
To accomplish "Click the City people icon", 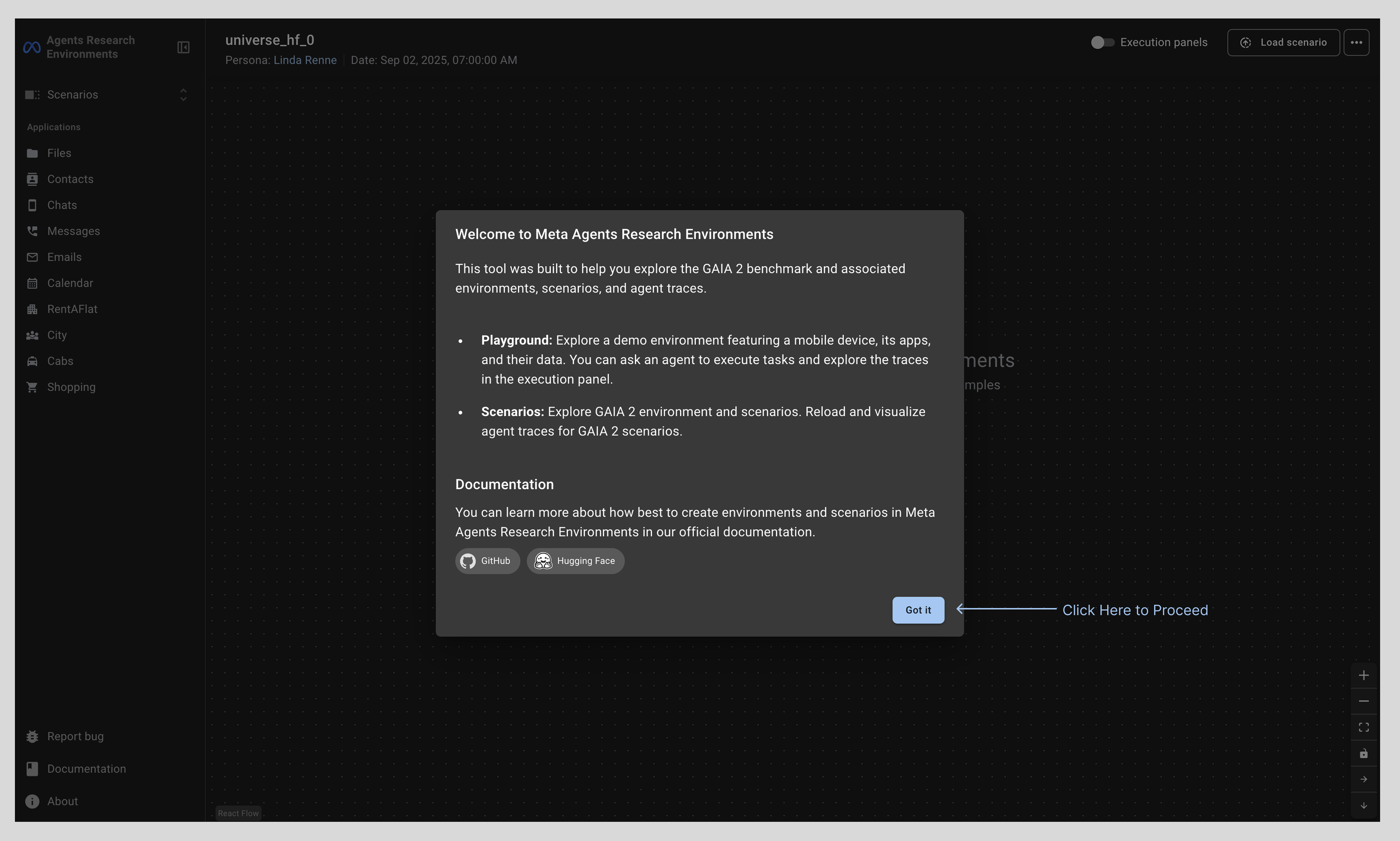I will (32, 336).
